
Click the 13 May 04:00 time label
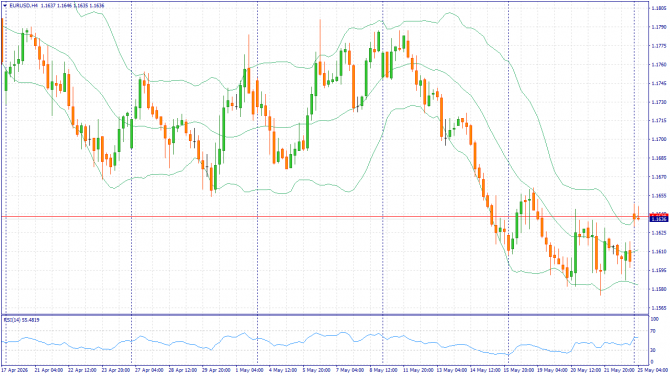pyautogui.click(x=451, y=370)
